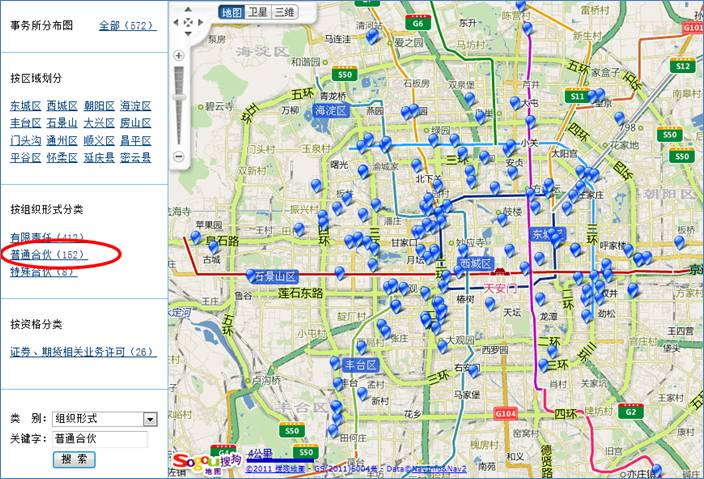Screen dimensions: 704x479
Task: Switch to 三维 3D view
Action: (285, 13)
